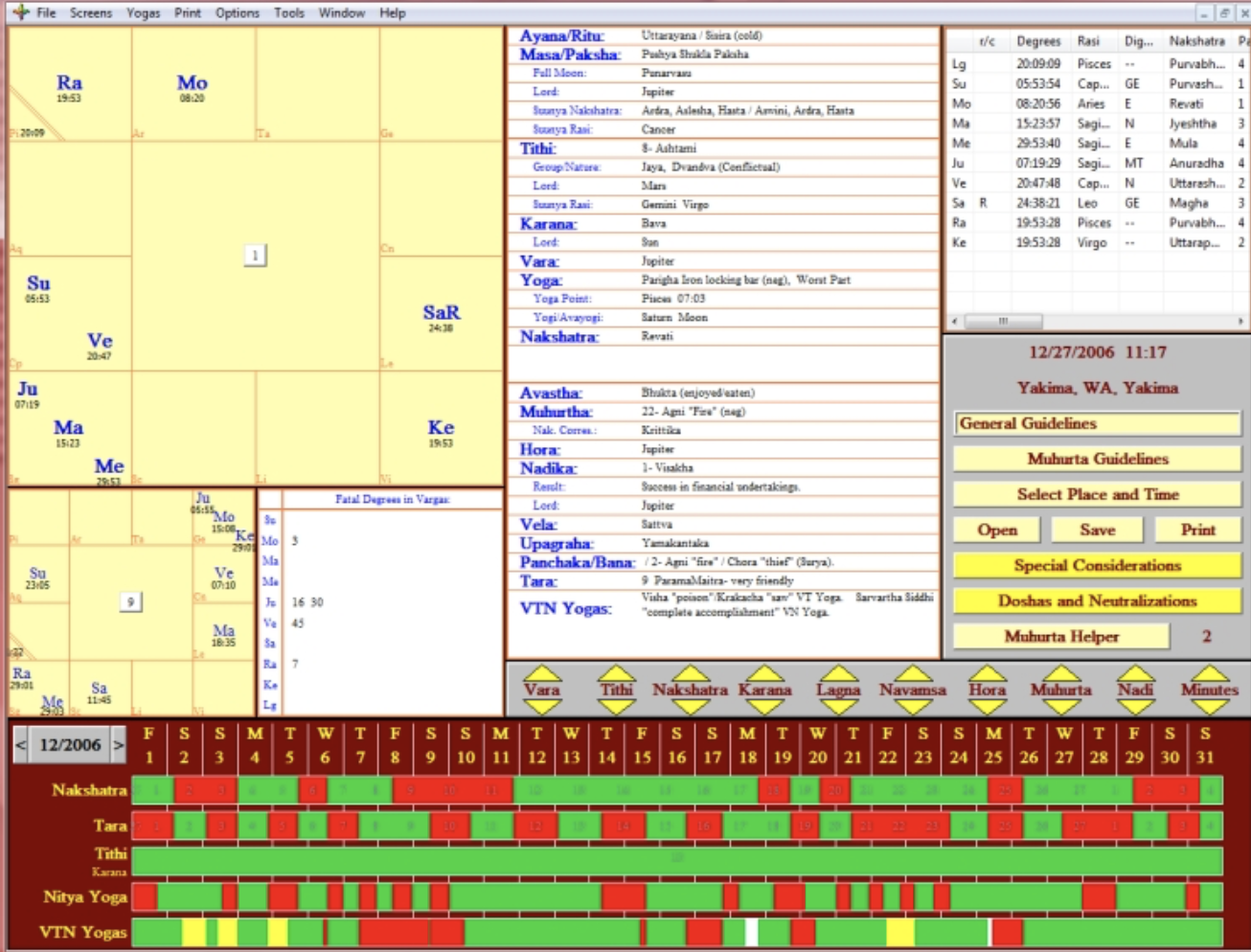Go to next month with > arrow
Screen dimensions: 1251x952
[119, 744]
